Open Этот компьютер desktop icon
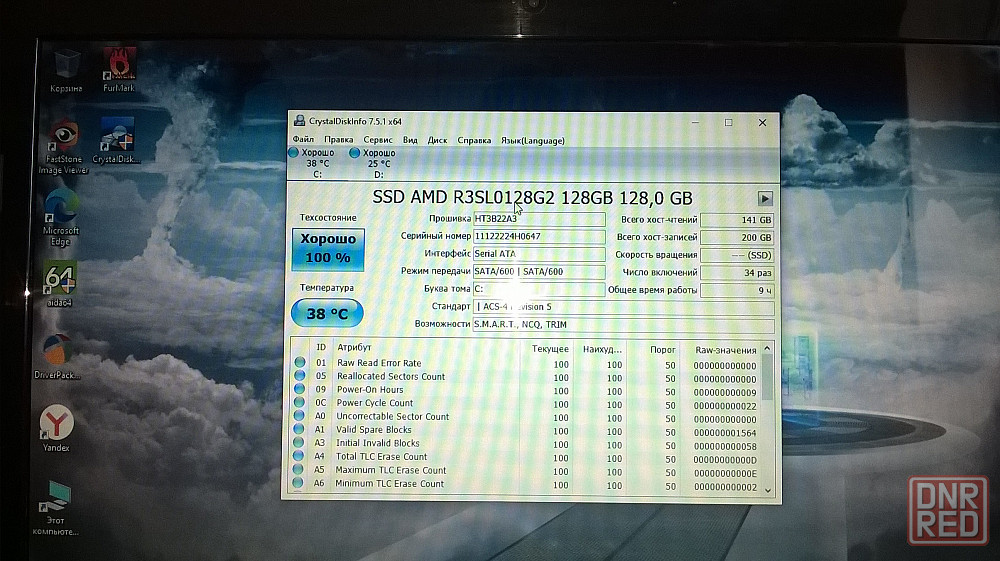Viewport: 1000px width, 561px height. 55,508
